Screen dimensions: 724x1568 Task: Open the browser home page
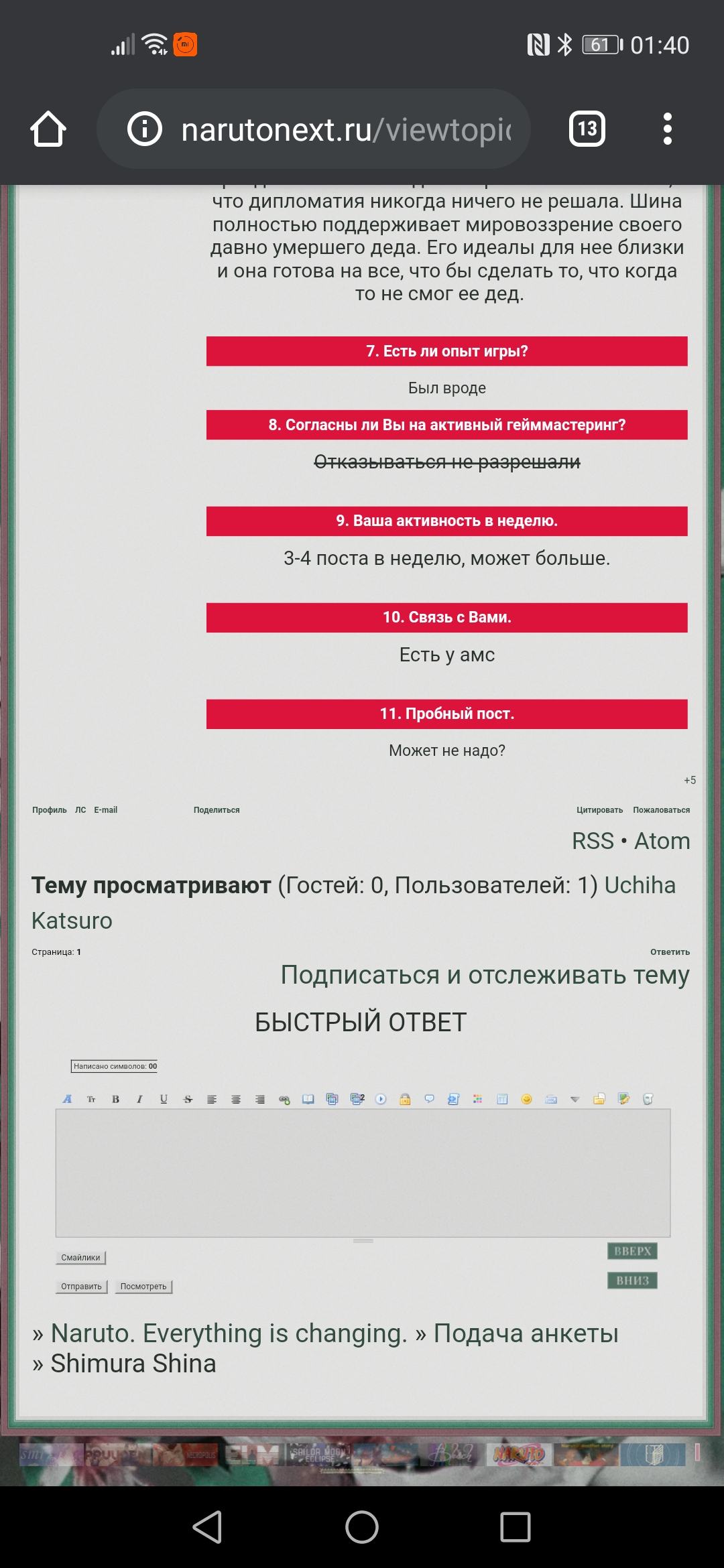point(48,129)
